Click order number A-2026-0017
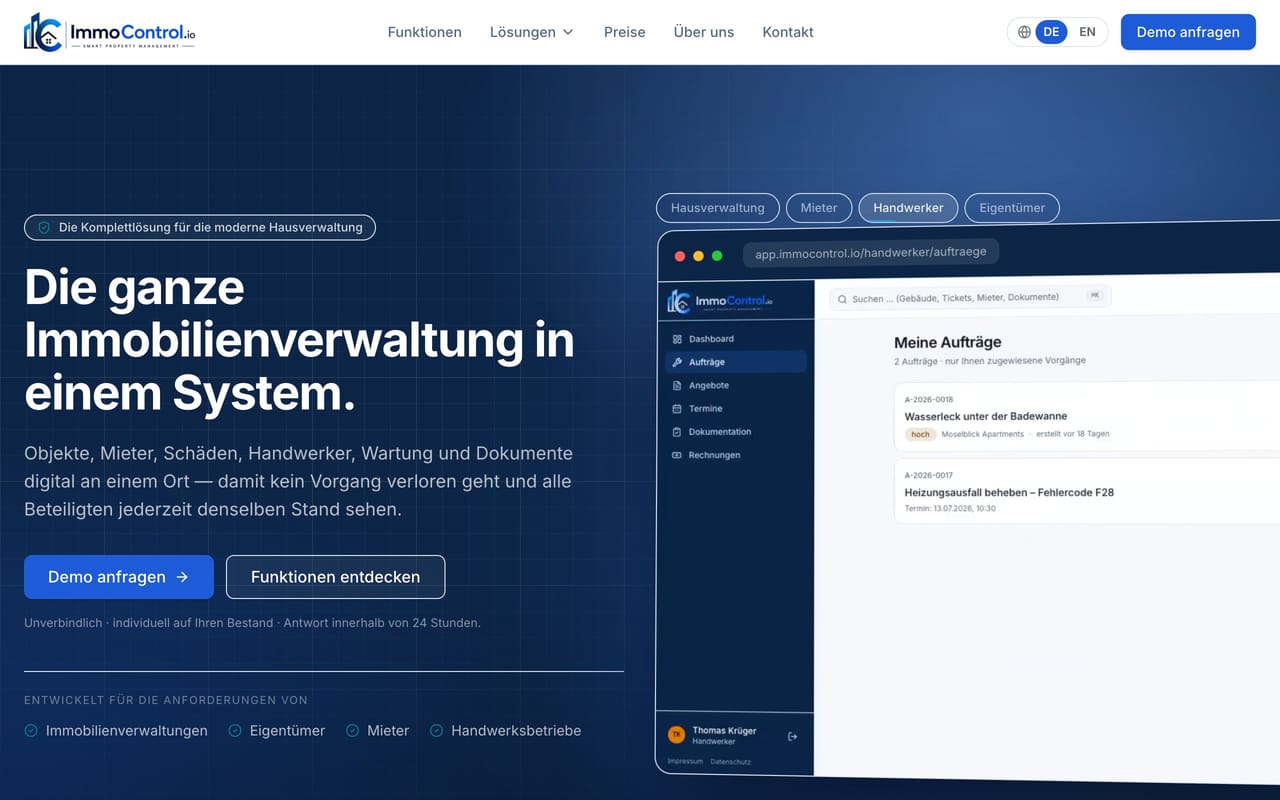This screenshot has width=1280, height=800. click(x=929, y=475)
